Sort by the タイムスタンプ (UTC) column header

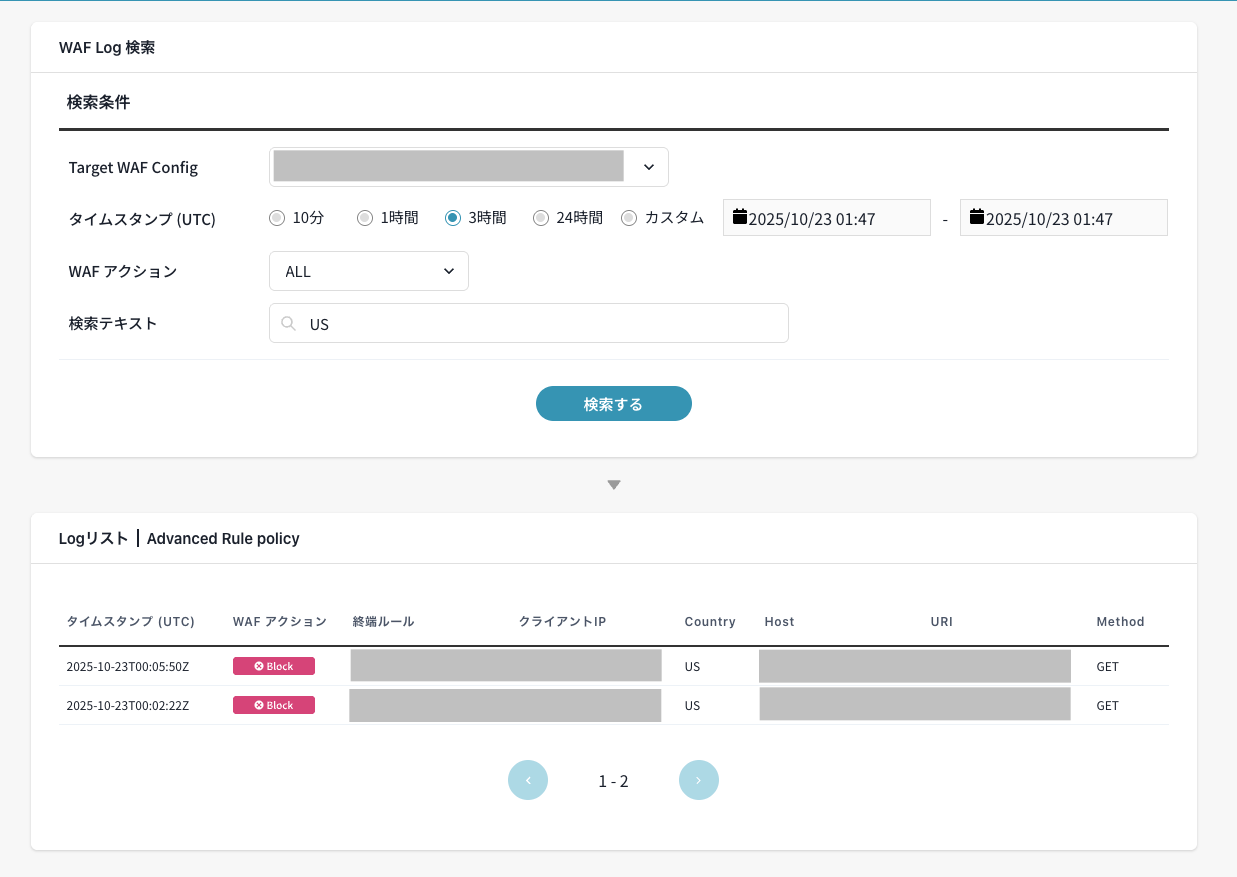click(130, 621)
